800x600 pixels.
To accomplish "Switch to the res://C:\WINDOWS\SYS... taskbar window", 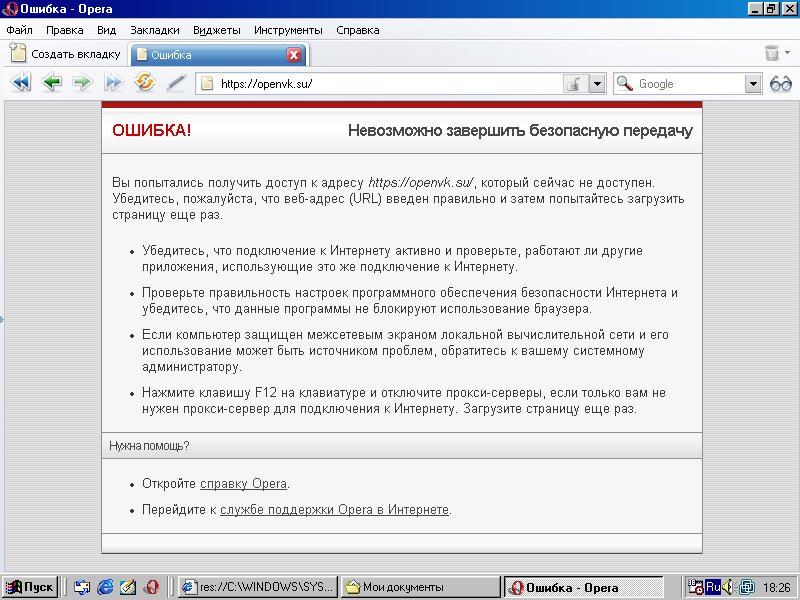I will pos(258,587).
